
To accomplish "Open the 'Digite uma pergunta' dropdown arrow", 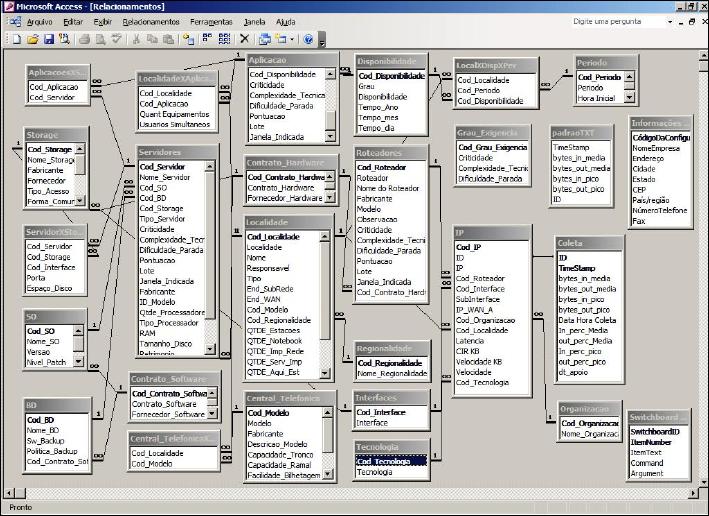I will coord(670,21).
